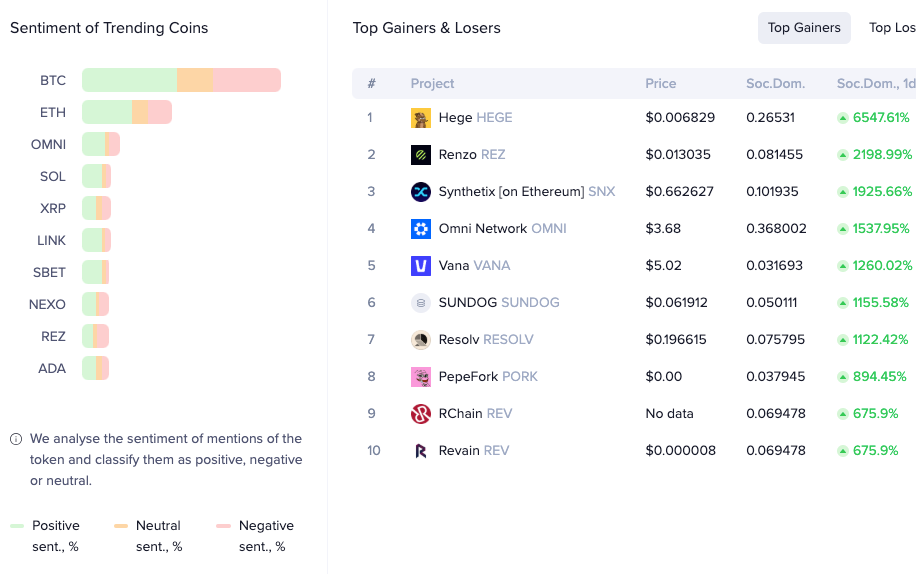This screenshot has height=574, width=916.
Task: Click the up-arrow icon next to 894.45%
Action: point(842,377)
